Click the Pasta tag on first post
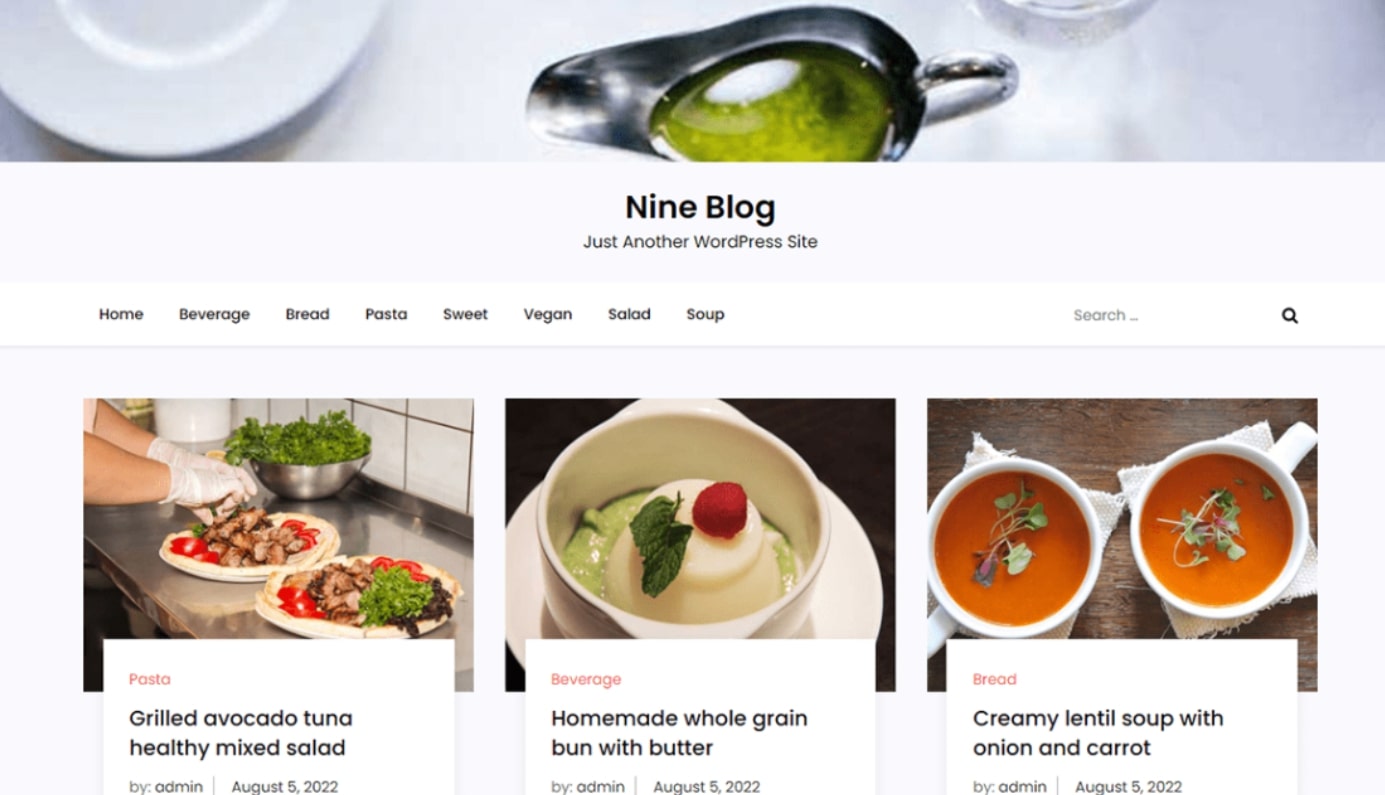 pyautogui.click(x=150, y=679)
